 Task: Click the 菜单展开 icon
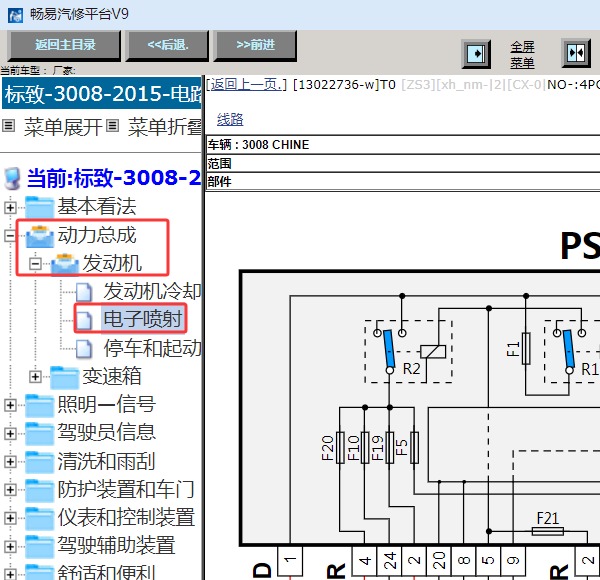tap(9, 125)
